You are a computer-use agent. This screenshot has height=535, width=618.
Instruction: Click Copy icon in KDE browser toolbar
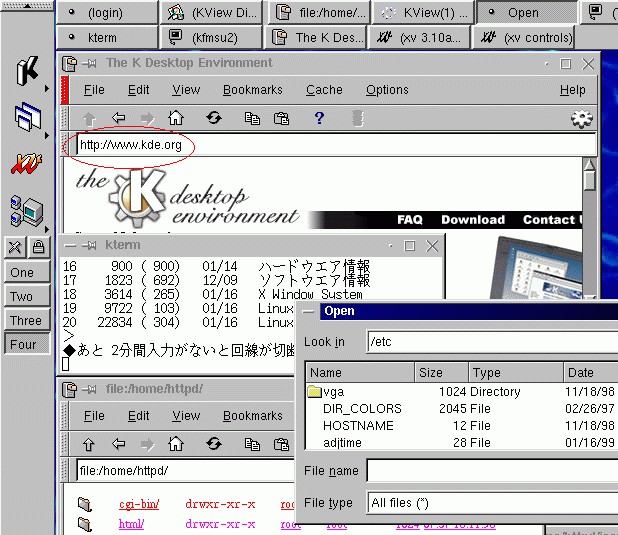coord(252,118)
